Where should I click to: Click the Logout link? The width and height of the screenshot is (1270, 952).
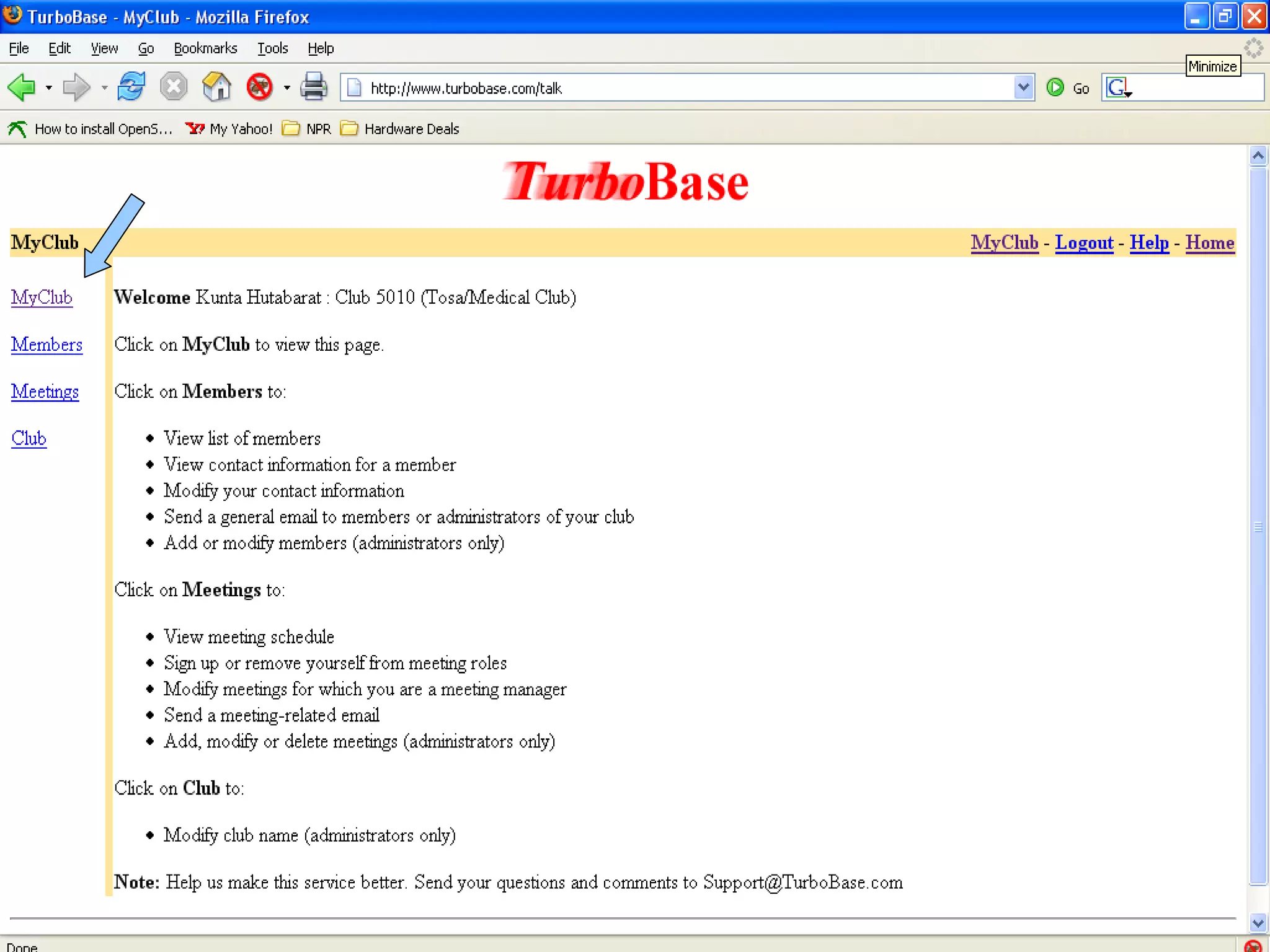(1084, 243)
